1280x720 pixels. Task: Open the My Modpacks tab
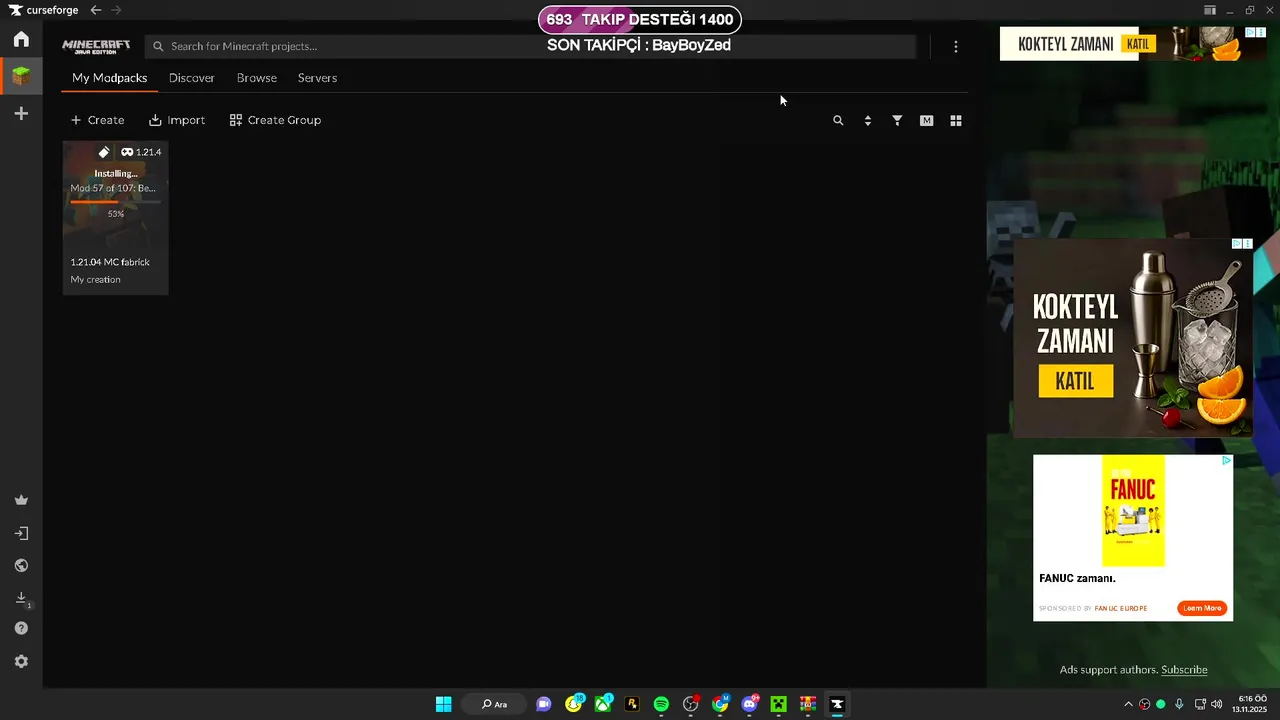pos(109,78)
